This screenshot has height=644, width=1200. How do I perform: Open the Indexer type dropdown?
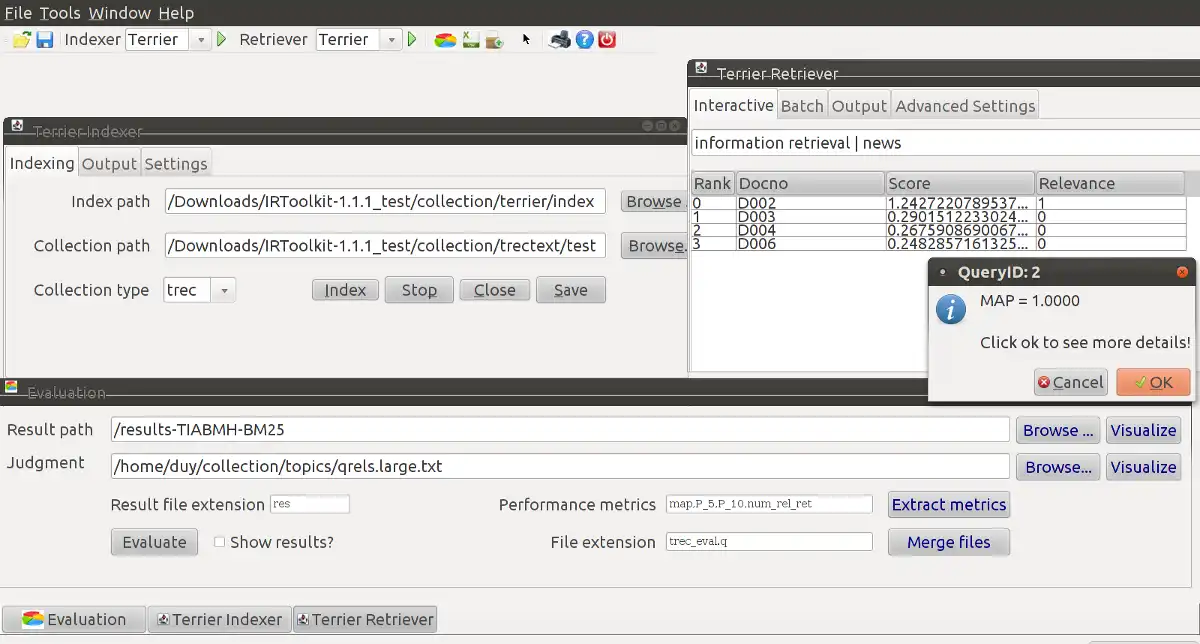[200, 40]
